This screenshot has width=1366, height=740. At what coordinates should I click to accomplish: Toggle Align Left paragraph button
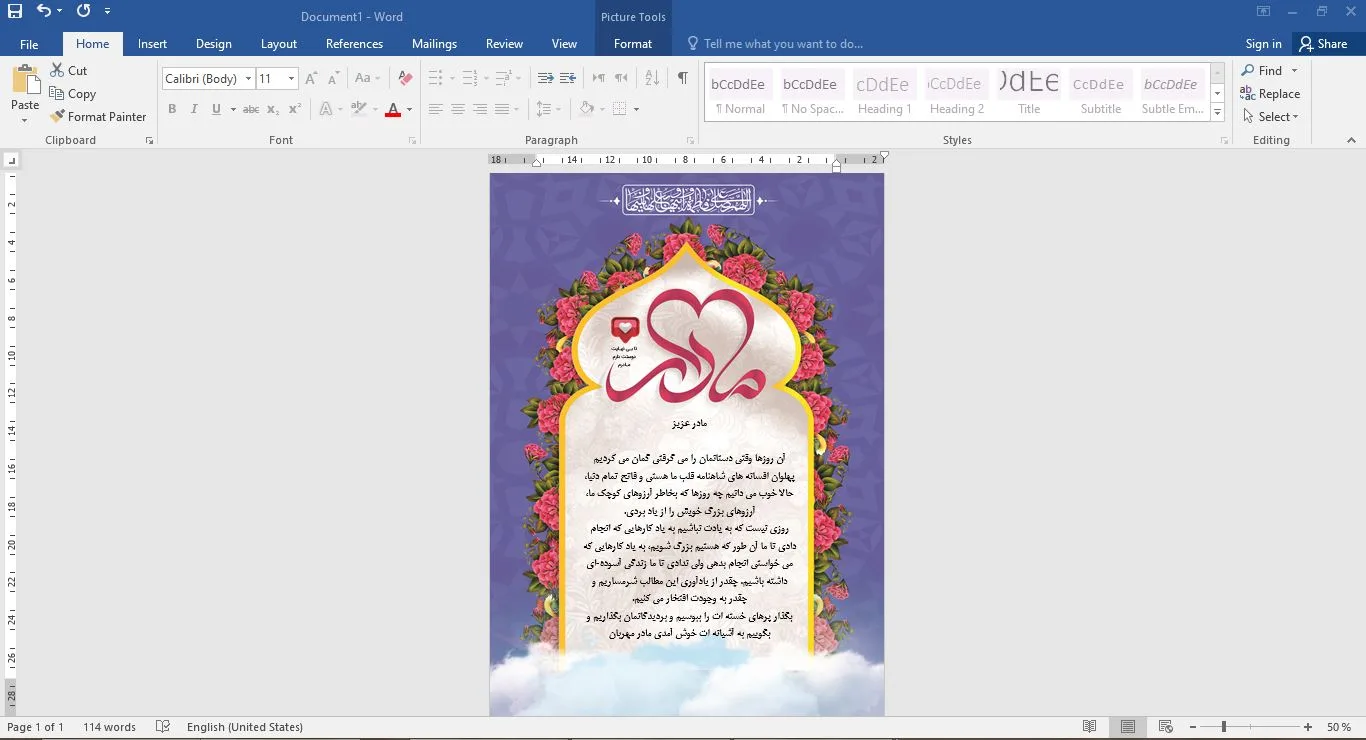point(436,109)
